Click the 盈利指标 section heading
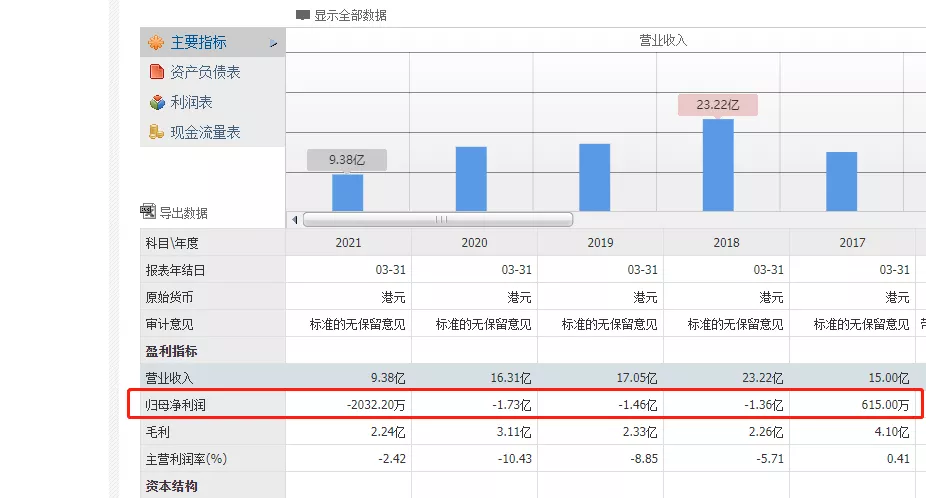Image resolution: width=926 pixels, height=498 pixels. point(171,351)
